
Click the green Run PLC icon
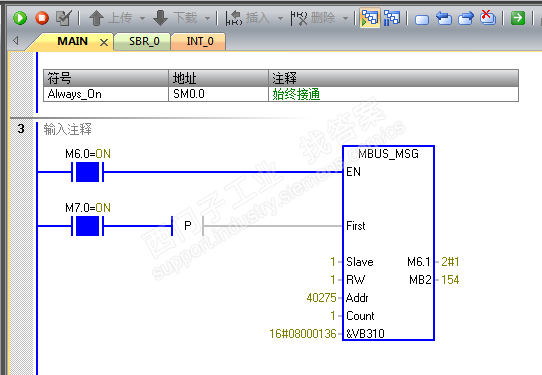click(20, 18)
